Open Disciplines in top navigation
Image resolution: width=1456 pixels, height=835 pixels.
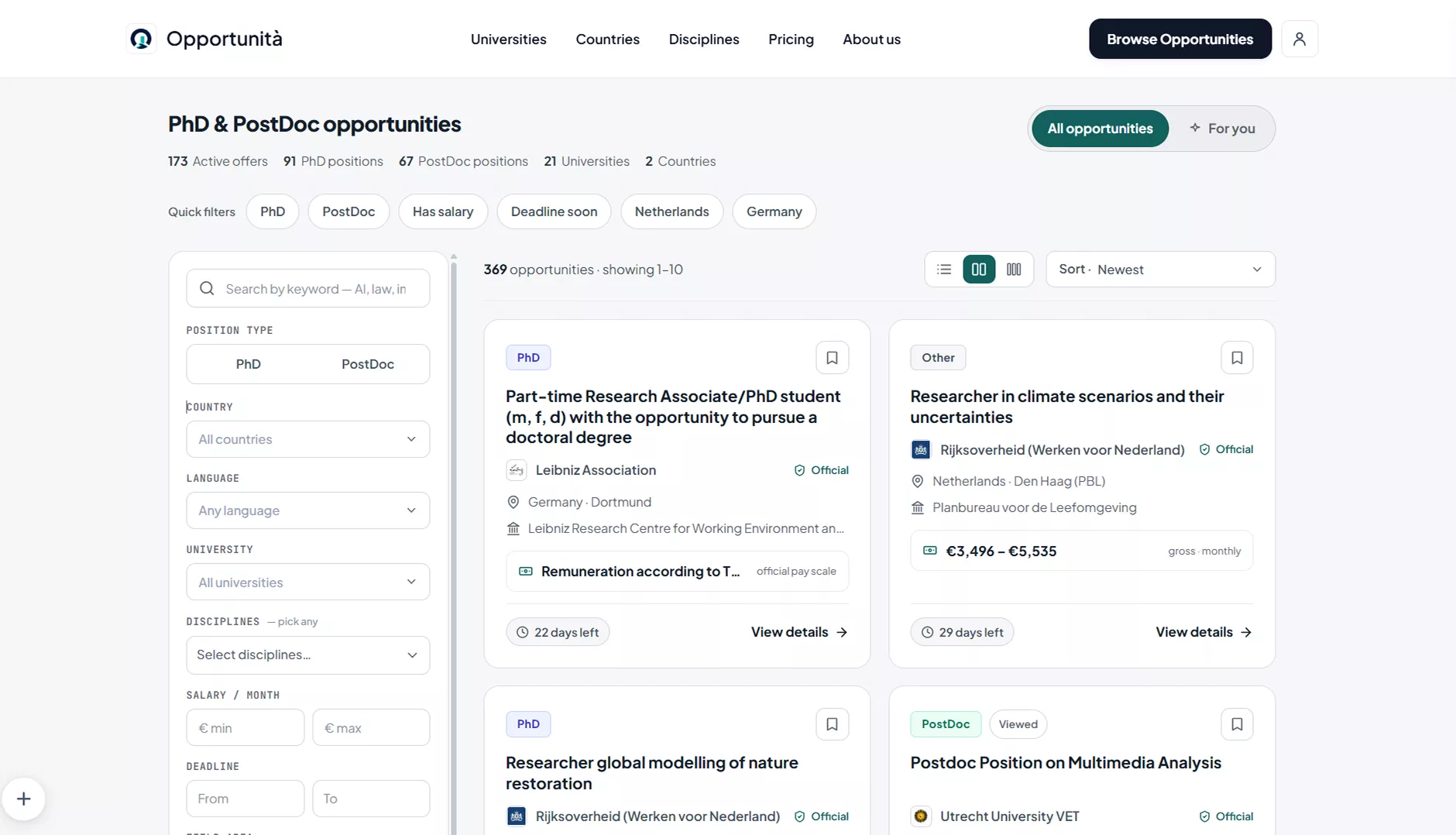pos(704,39)
